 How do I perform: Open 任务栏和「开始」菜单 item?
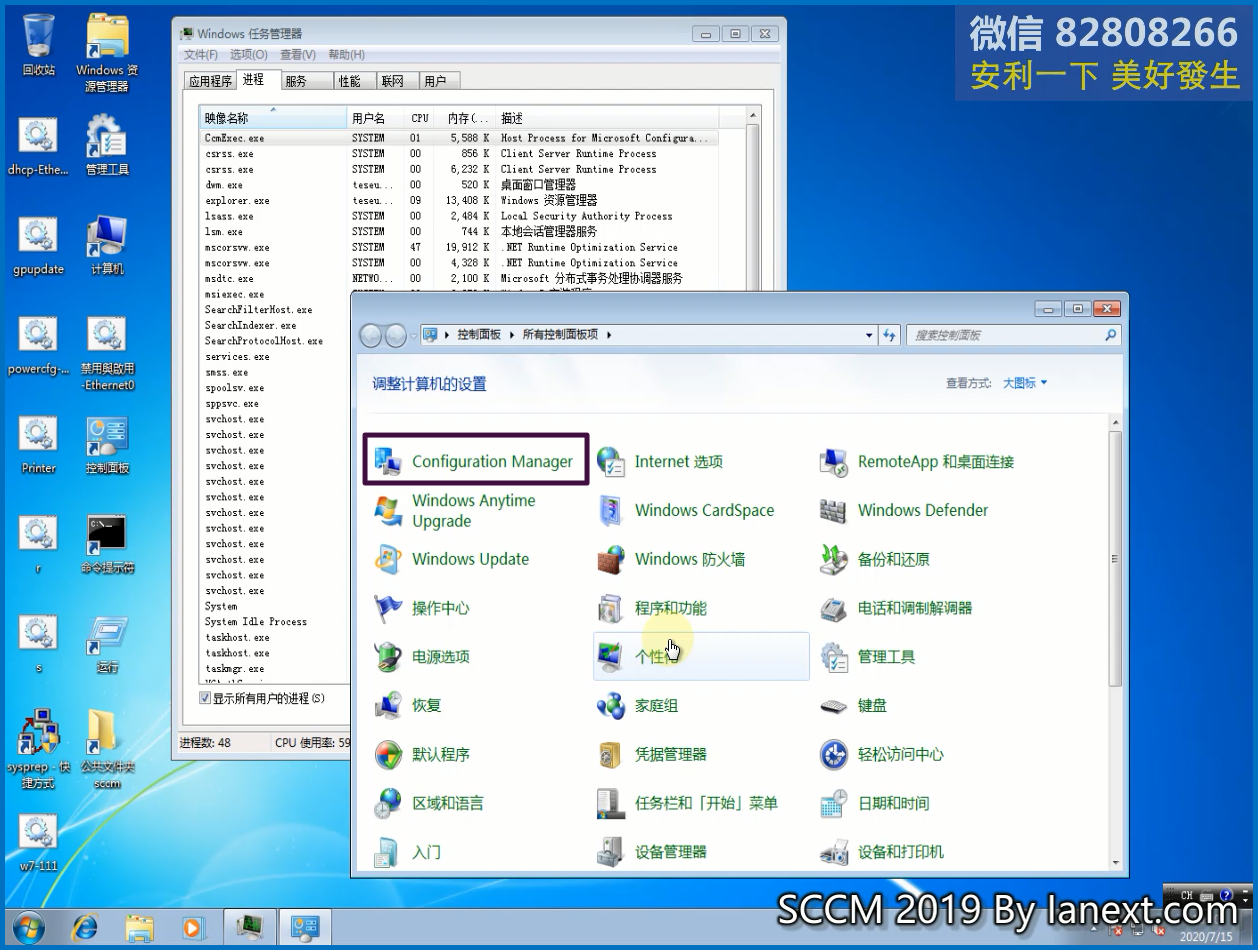(x=688, y=803)
